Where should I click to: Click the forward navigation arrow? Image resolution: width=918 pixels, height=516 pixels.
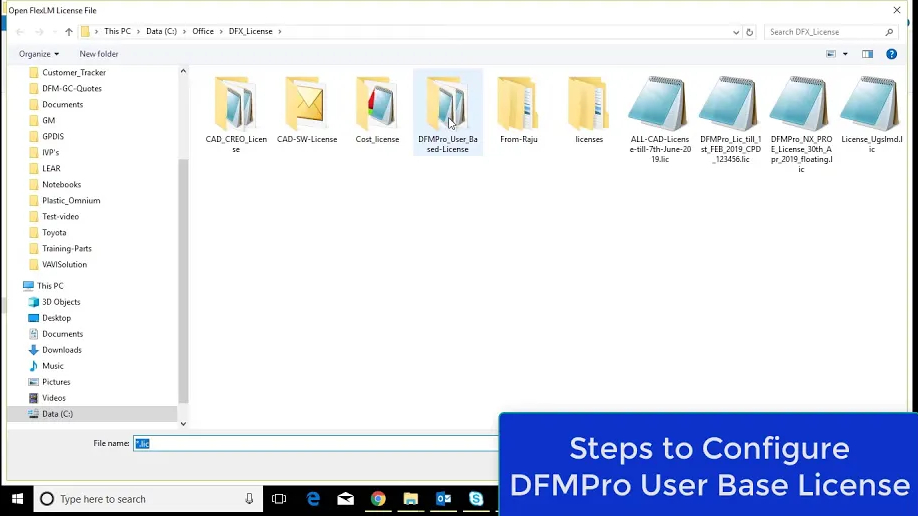point(39,32)
